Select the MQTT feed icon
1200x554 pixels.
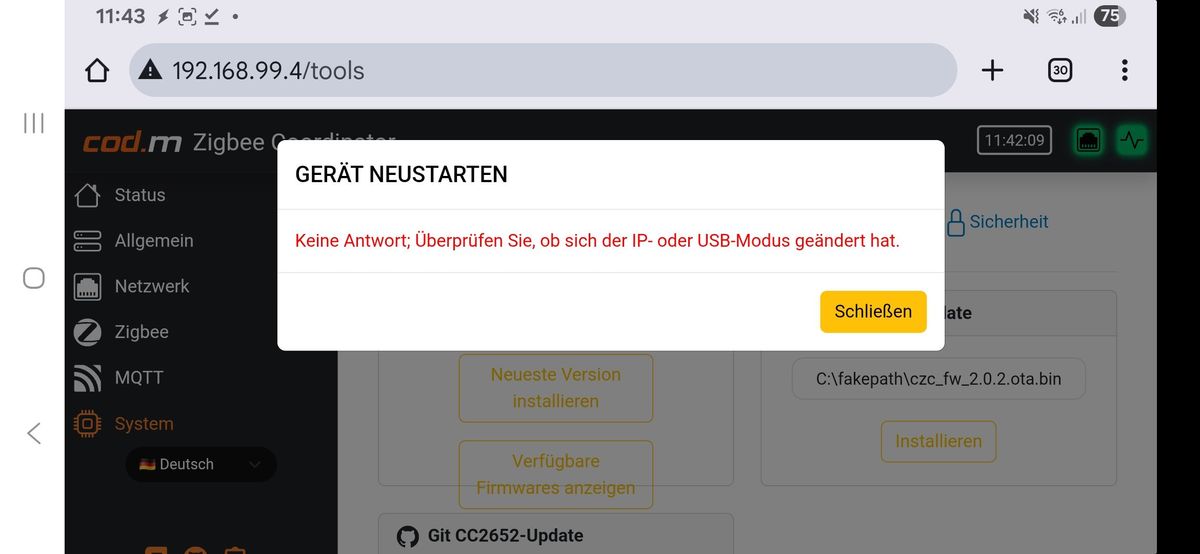pyautogui.click(x=88, y=378)
